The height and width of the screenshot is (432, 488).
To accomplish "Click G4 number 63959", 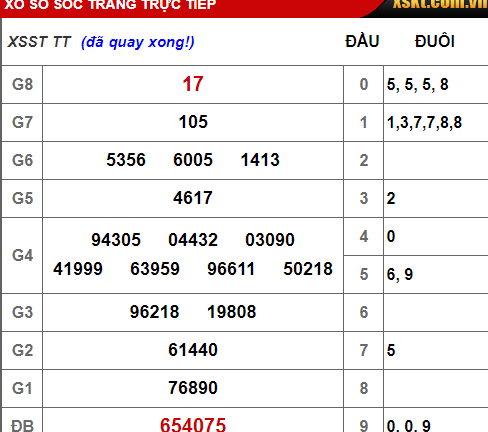I will coord(155,269).
